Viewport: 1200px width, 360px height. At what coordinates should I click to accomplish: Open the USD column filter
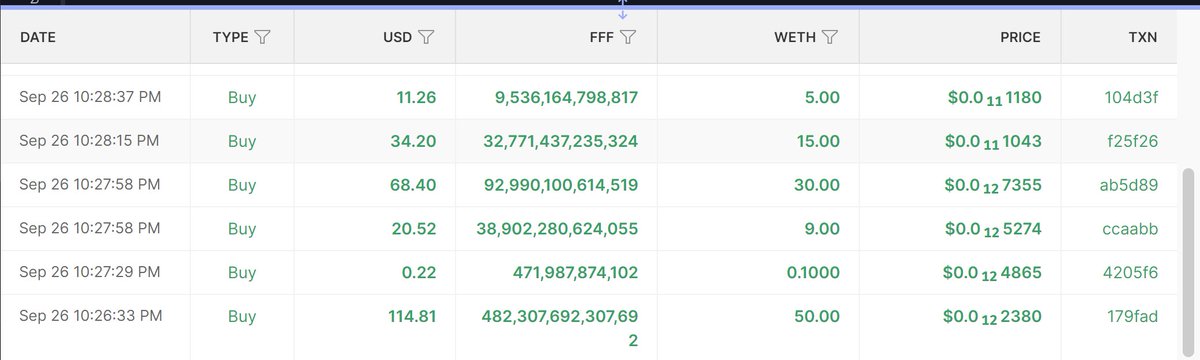click(x=425, y=37)
